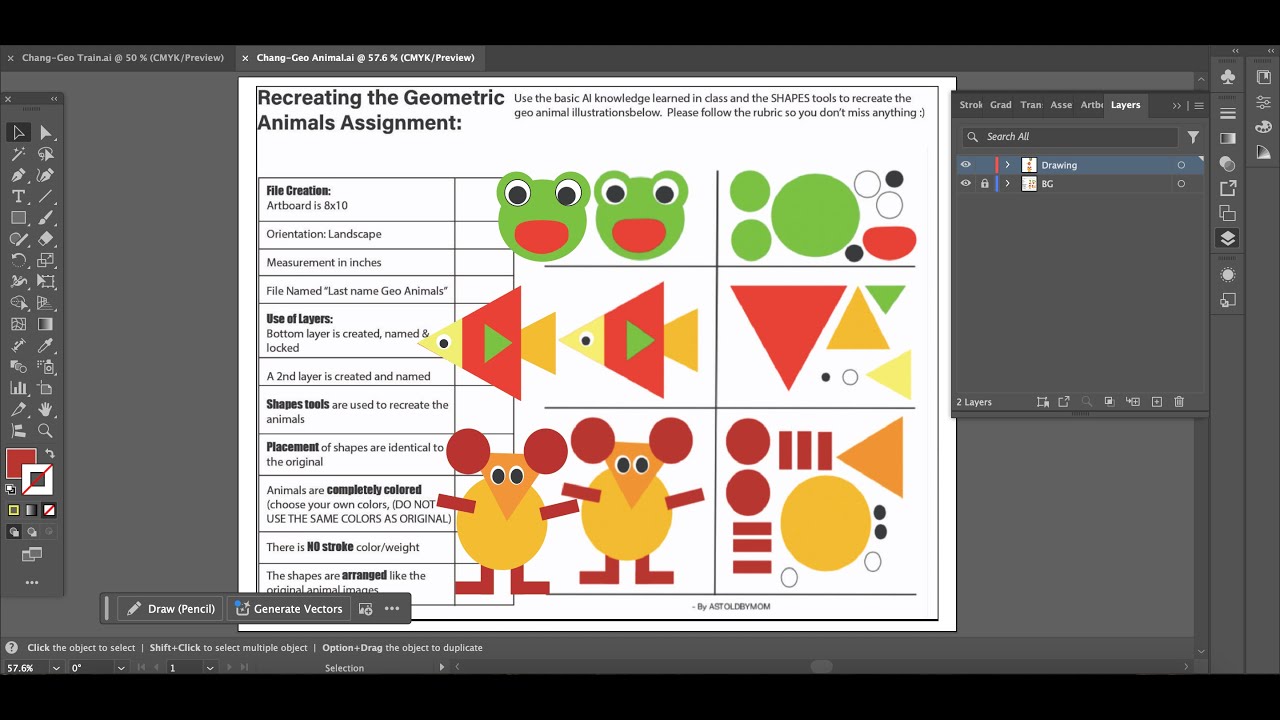1280x720 pixels.
Task: Create new layer with plus icon
Action: (x=1157, y=402)
